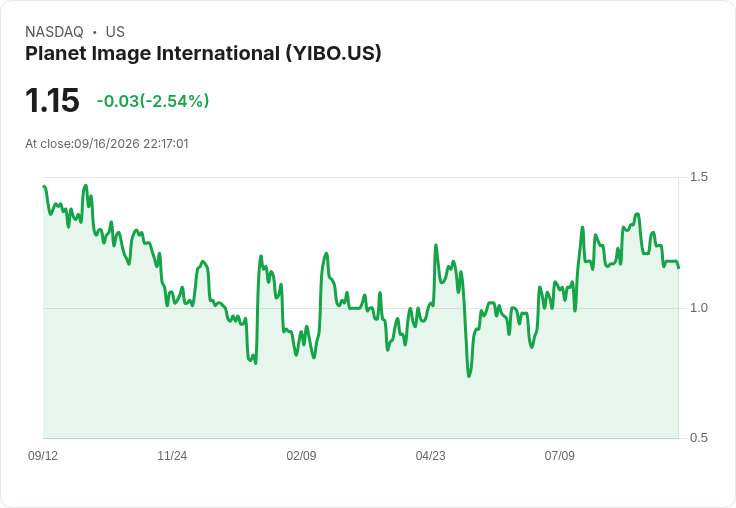Select the first data point at chart start

click(44, 186)
